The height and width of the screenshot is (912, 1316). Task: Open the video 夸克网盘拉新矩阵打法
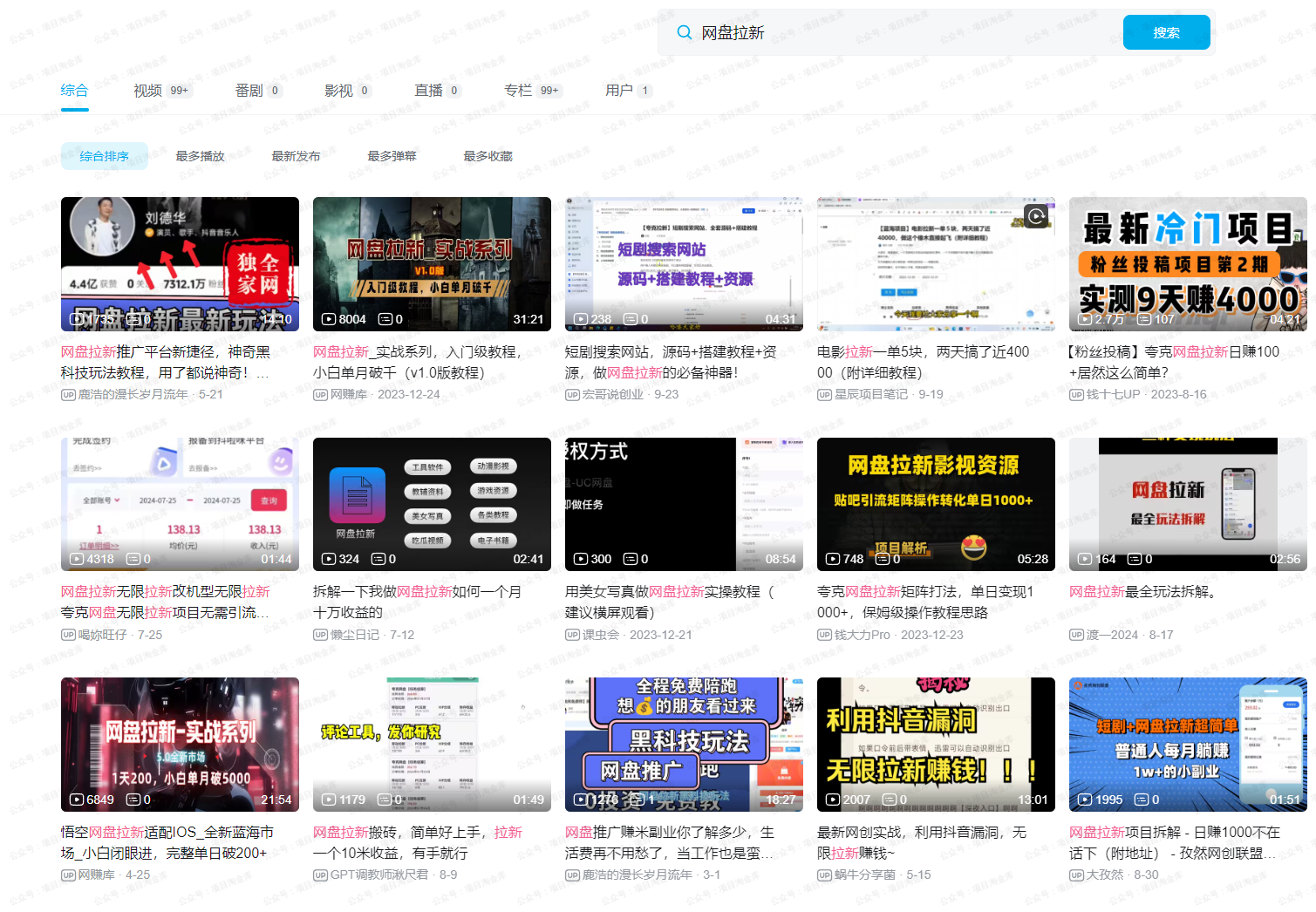point(926,601)
